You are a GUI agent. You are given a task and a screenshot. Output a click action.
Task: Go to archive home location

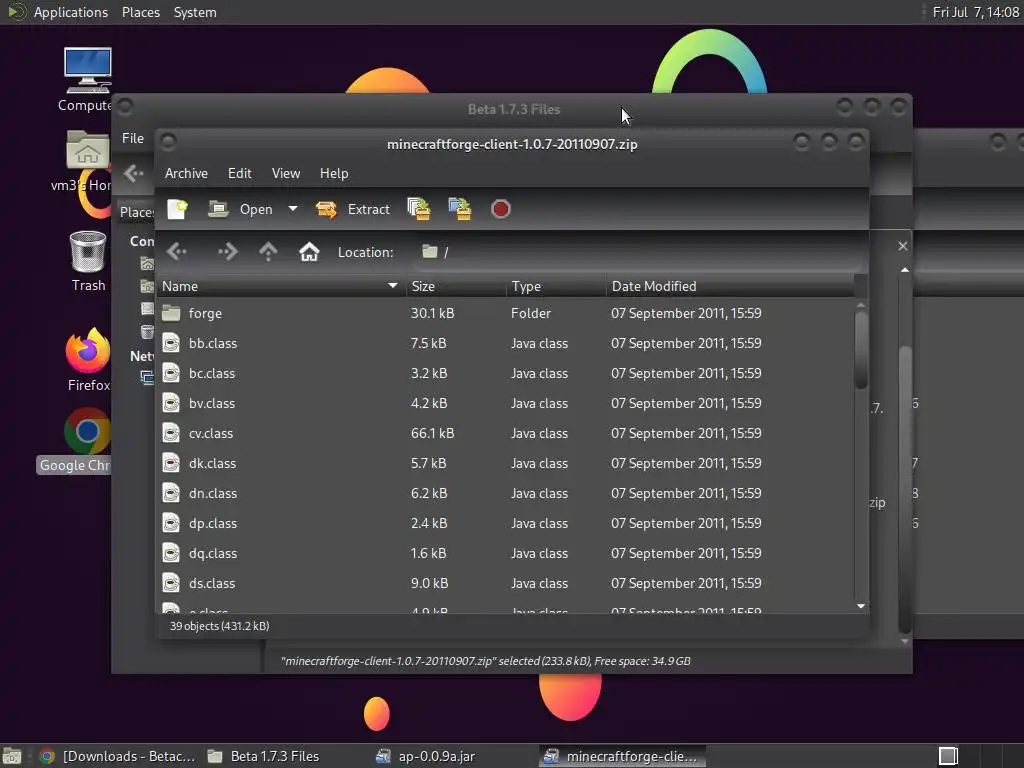pyautogui.click(x=309, y=251)
